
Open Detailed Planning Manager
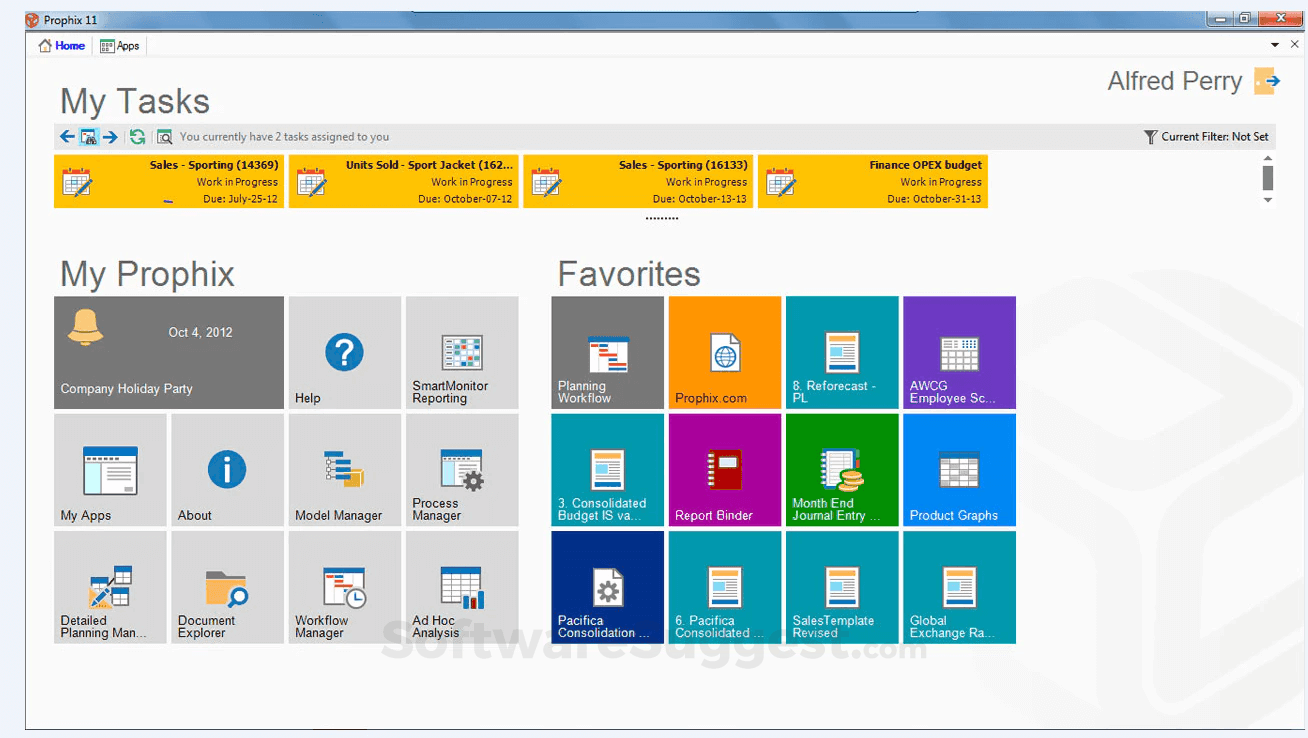pyautogui.click(x=109, y=587)
